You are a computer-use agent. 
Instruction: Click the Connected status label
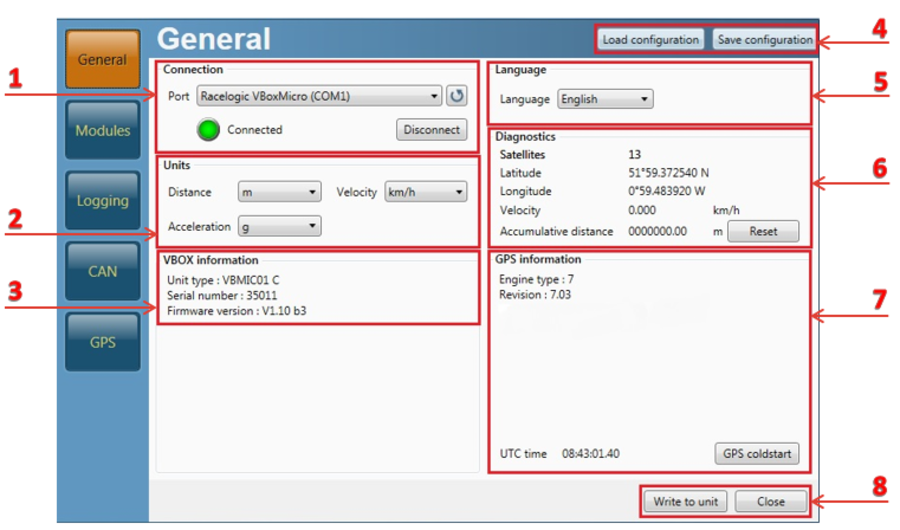[x=255, y=130]
